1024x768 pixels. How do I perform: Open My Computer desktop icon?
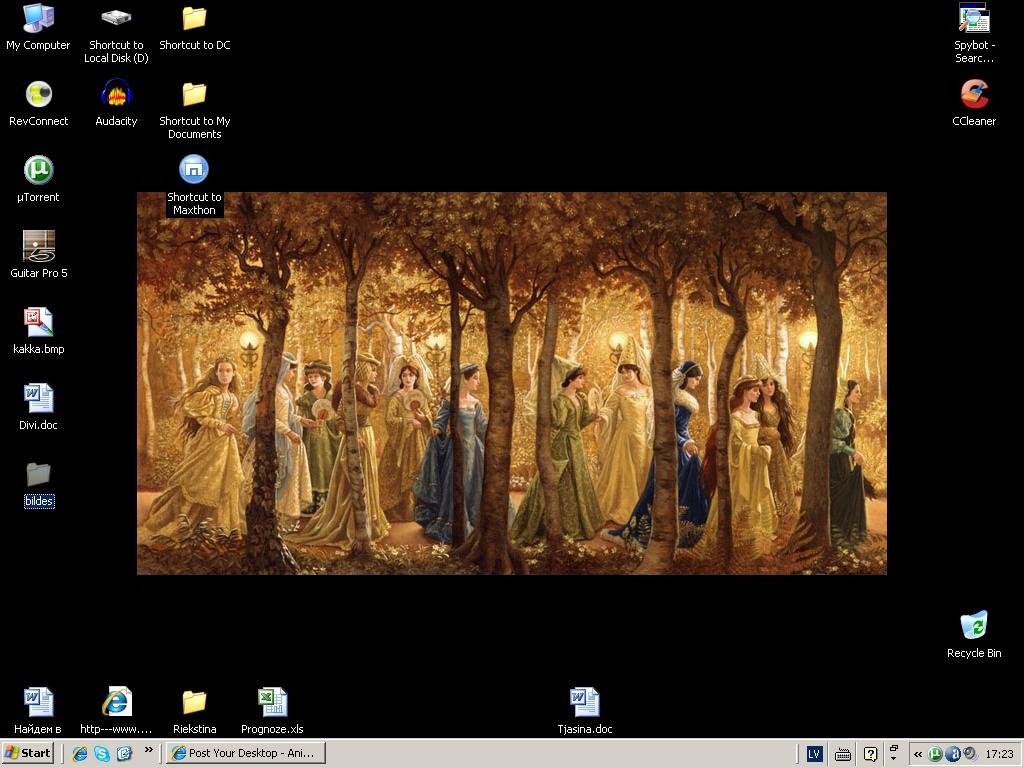(x=38, y=26)
